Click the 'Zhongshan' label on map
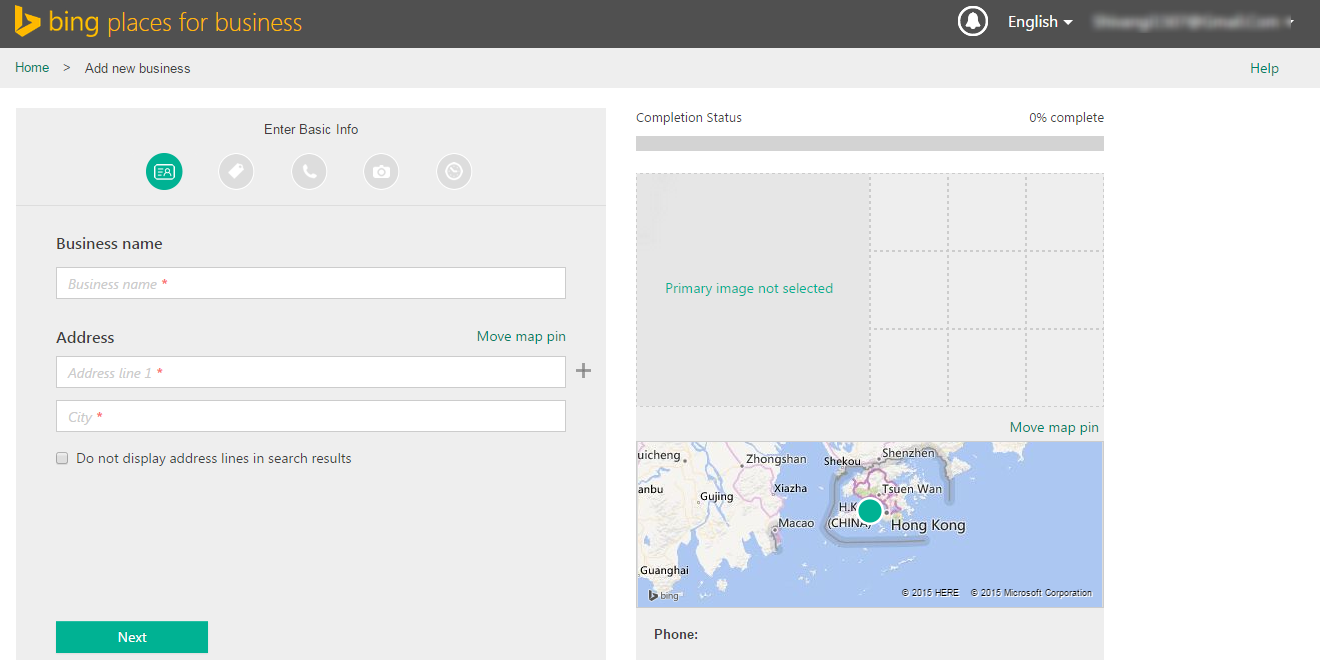This screenshot has width=1320, height=660. 776,459
